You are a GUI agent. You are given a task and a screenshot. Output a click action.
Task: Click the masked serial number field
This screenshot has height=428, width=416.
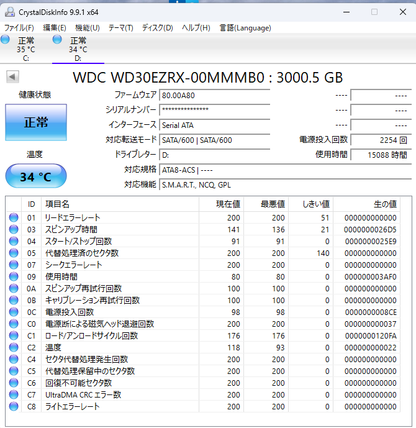pos(214,110)
